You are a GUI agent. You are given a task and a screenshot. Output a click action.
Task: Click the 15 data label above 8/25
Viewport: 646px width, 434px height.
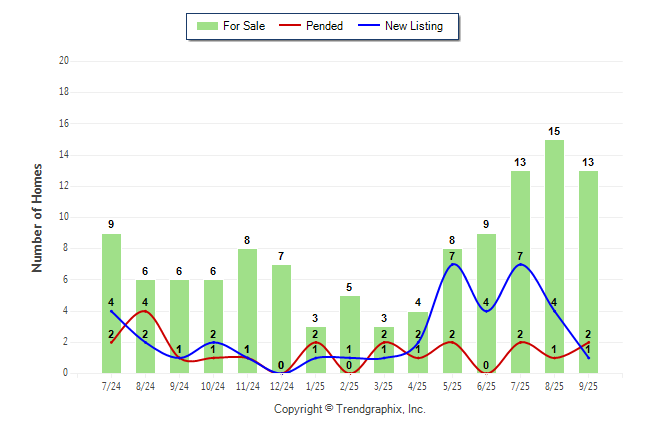[554, 131]
